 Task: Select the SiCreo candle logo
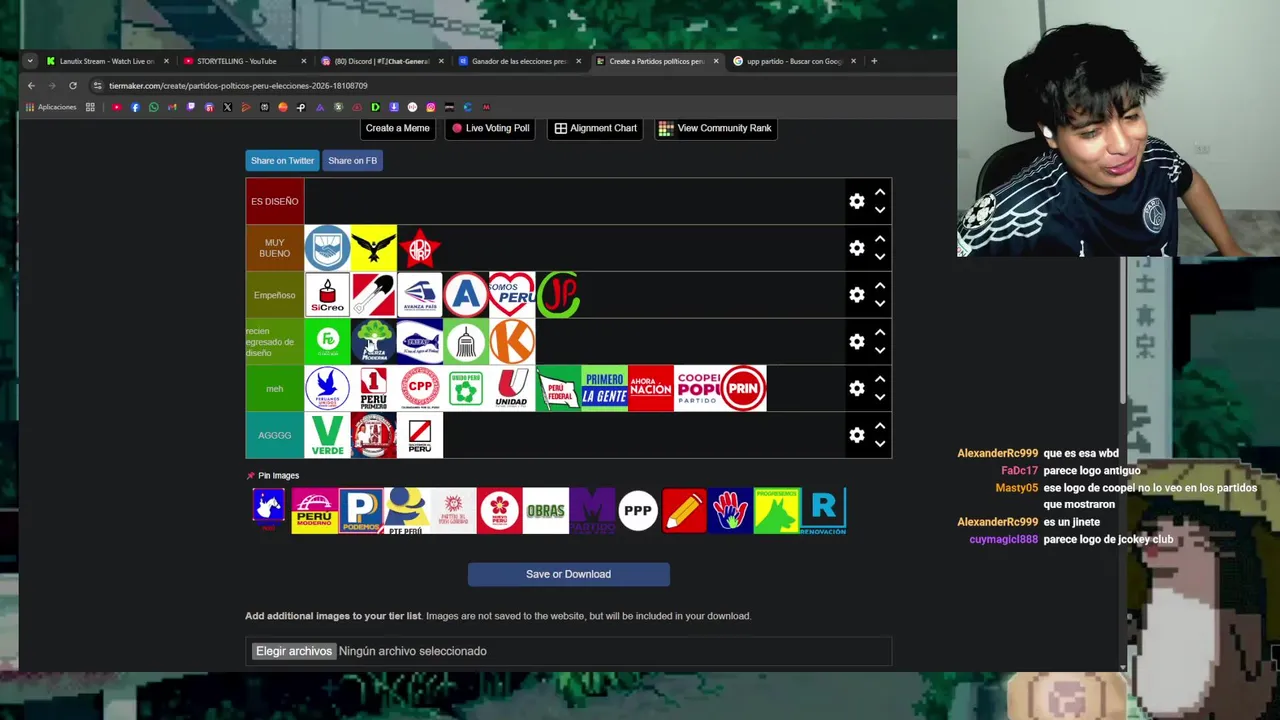pyautogui.click(x=327, y=295)
